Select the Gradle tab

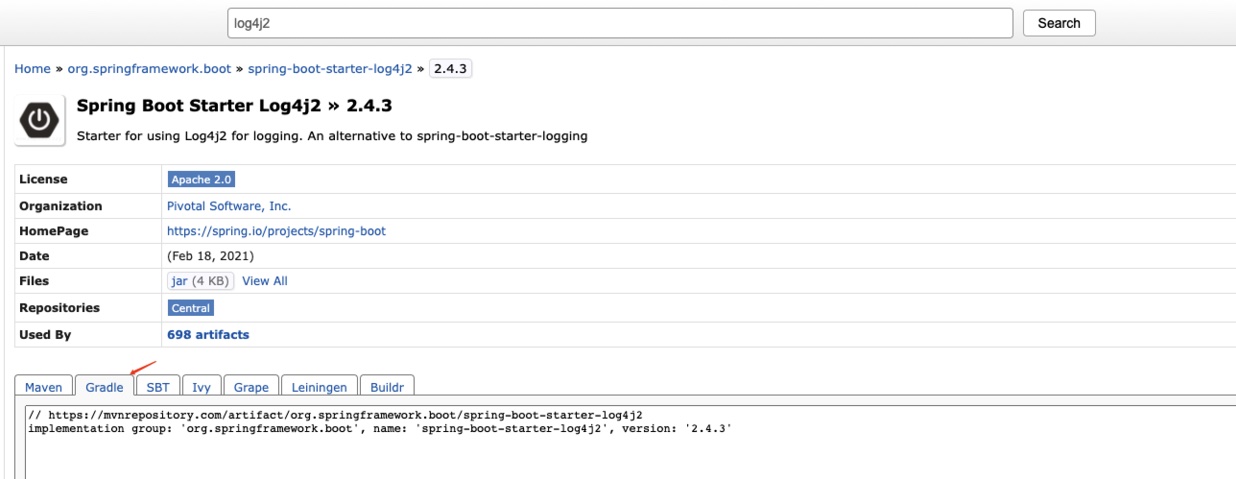pos(104,387)
